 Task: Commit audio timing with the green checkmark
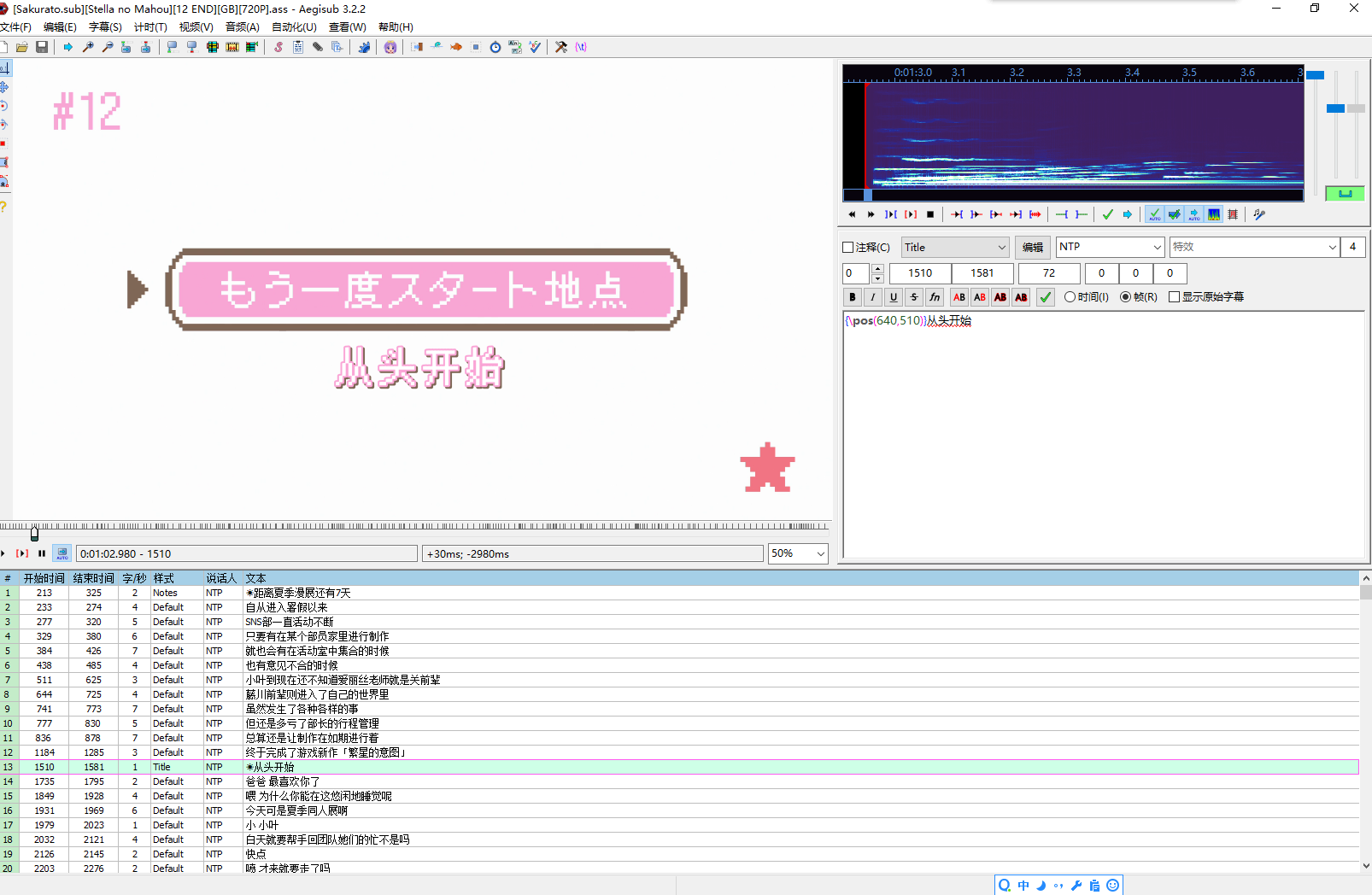1108,214
